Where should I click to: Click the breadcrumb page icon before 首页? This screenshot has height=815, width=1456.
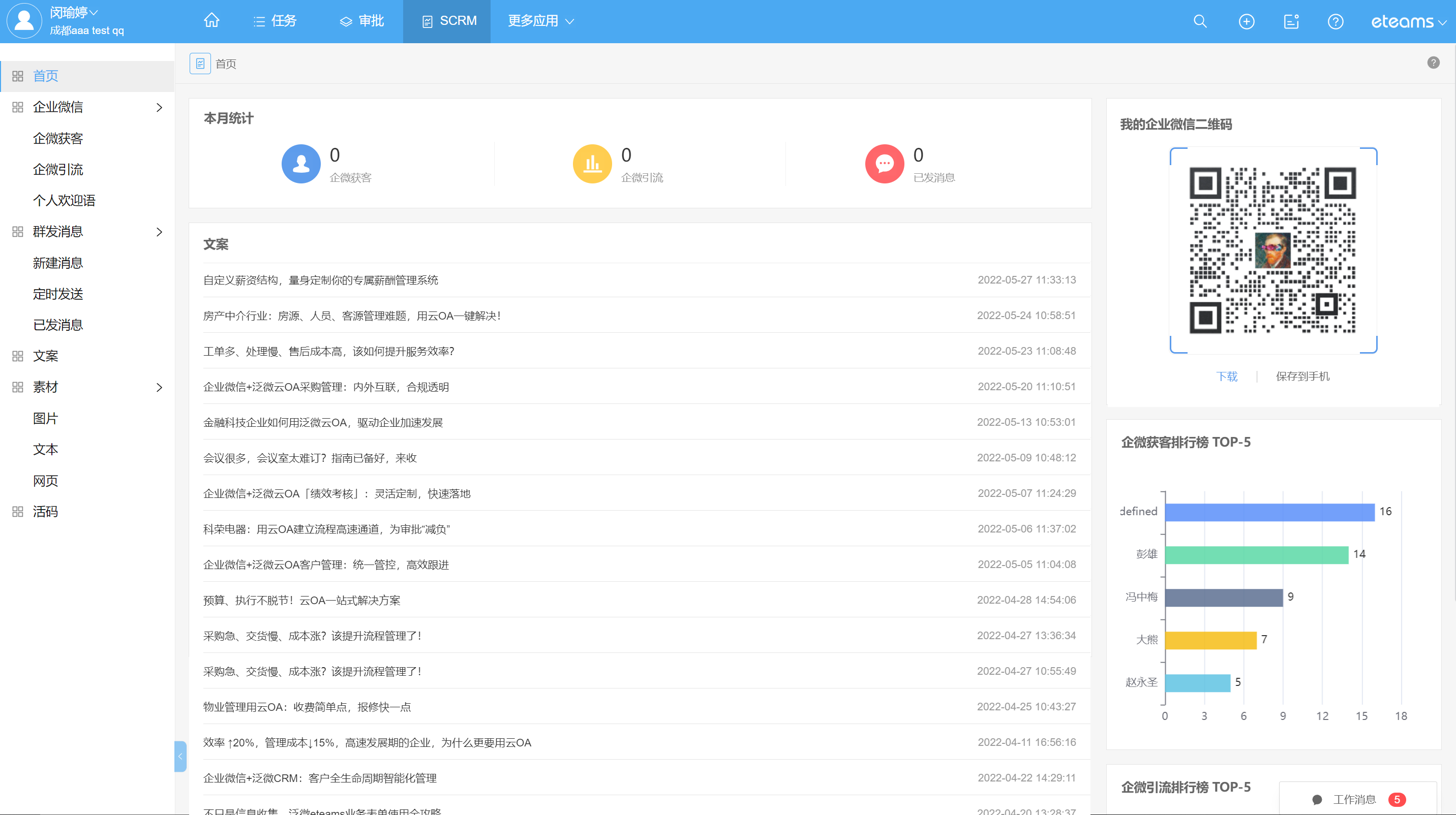coord(200,63)
